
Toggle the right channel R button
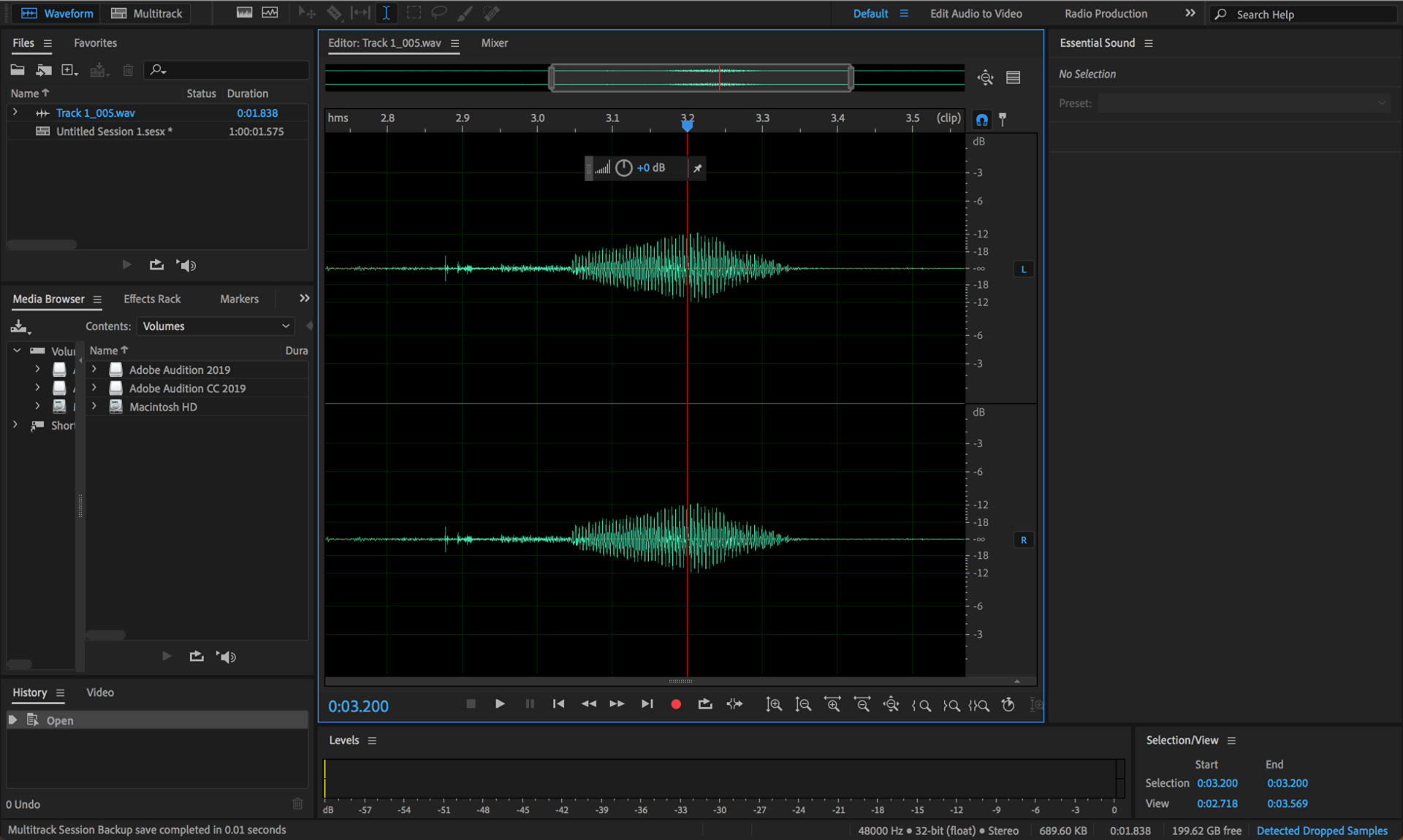point(1023,541)
